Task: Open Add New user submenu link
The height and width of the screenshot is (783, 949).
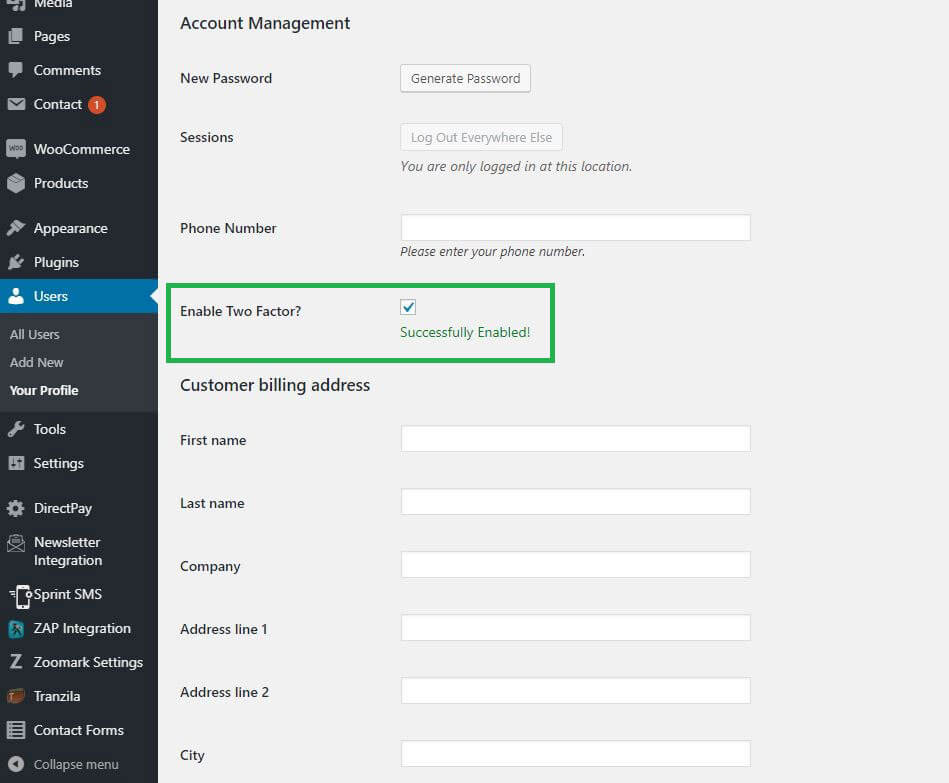Action: pos(36,362)
